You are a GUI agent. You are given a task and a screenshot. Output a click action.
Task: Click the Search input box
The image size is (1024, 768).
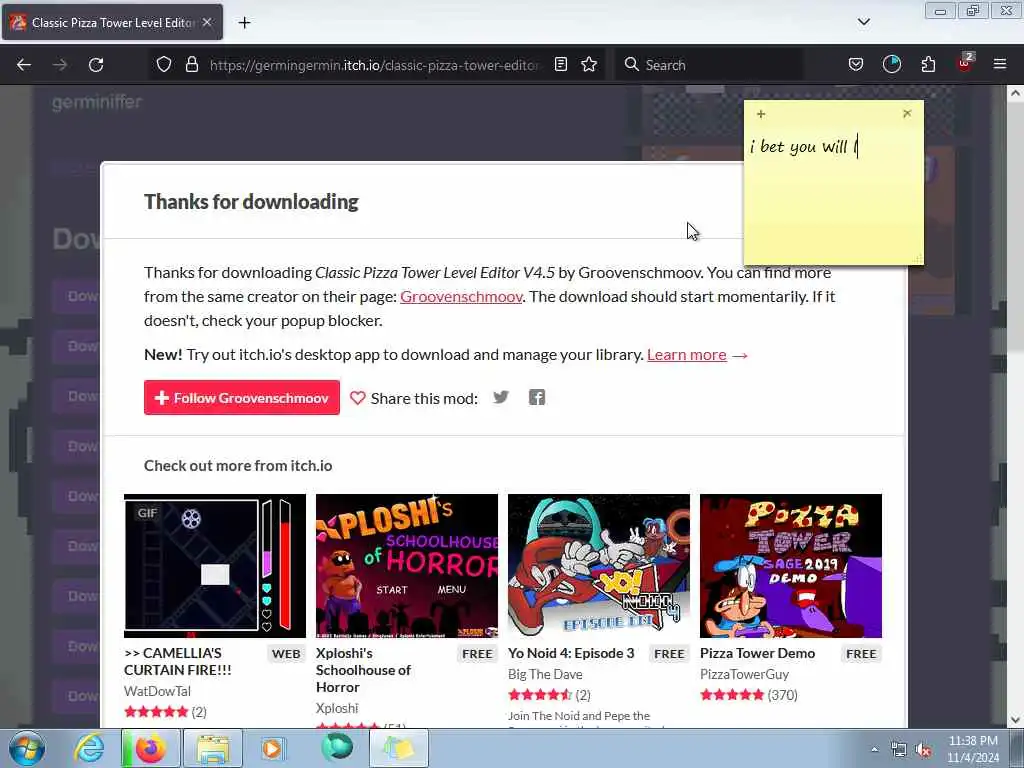709,65
